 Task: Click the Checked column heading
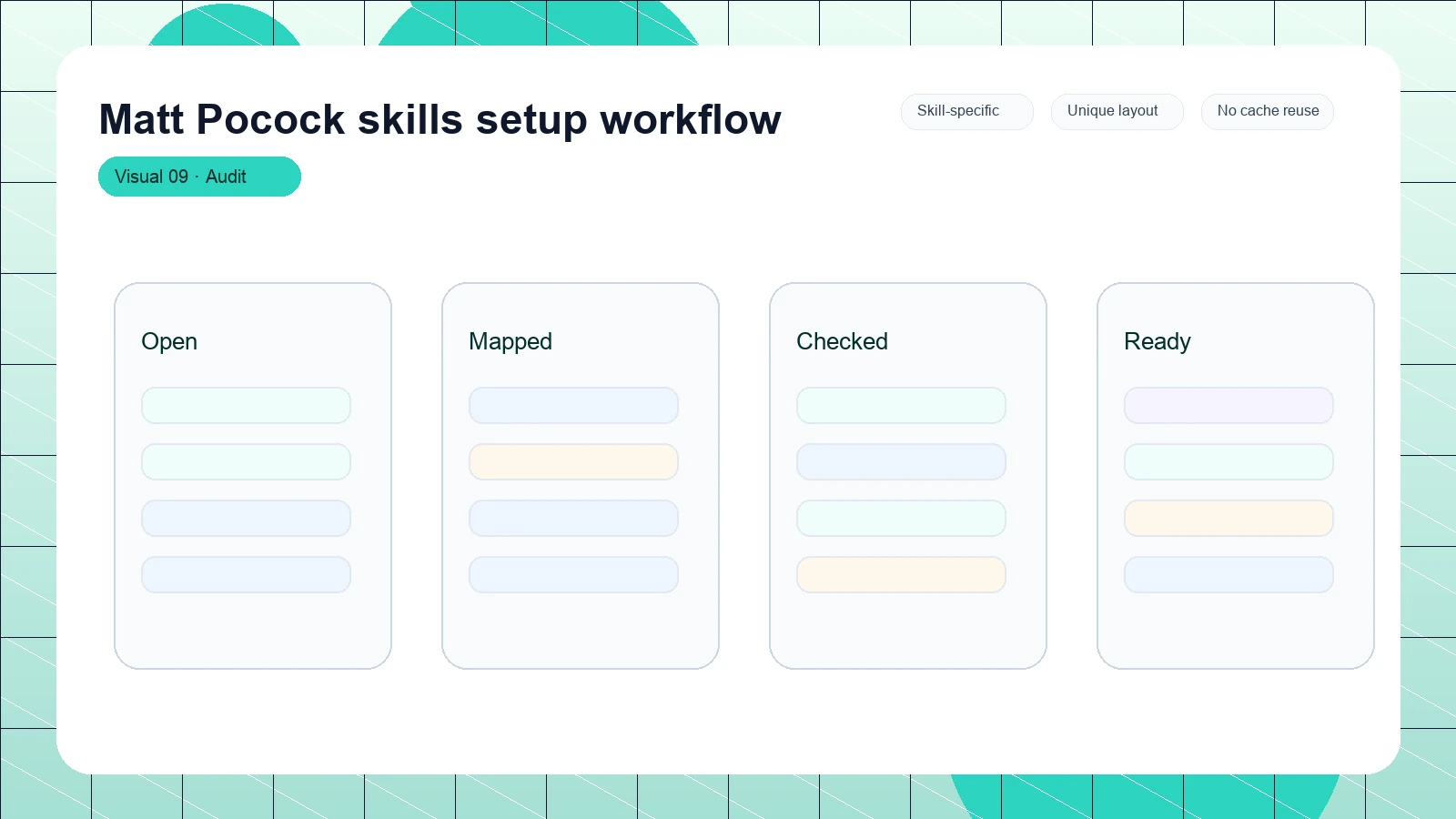pyautogui.click(x=842, y=341)
